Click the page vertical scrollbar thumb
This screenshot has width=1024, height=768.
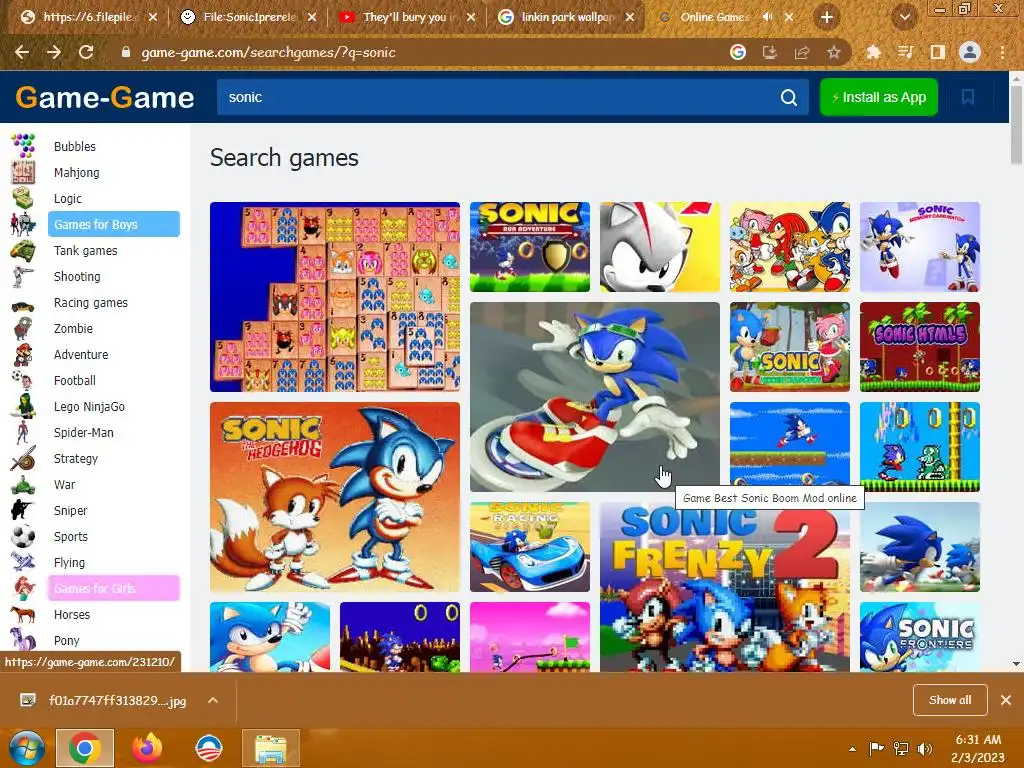pyautogui.click(x=1016, y=124)
